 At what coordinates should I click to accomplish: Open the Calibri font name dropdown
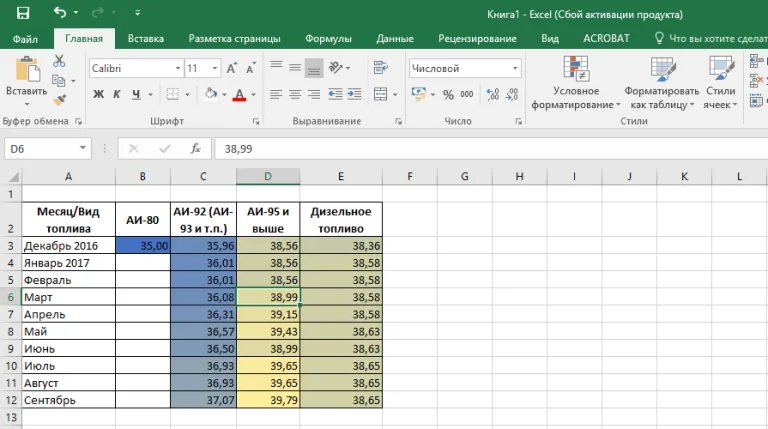click(x=178, y=68)
